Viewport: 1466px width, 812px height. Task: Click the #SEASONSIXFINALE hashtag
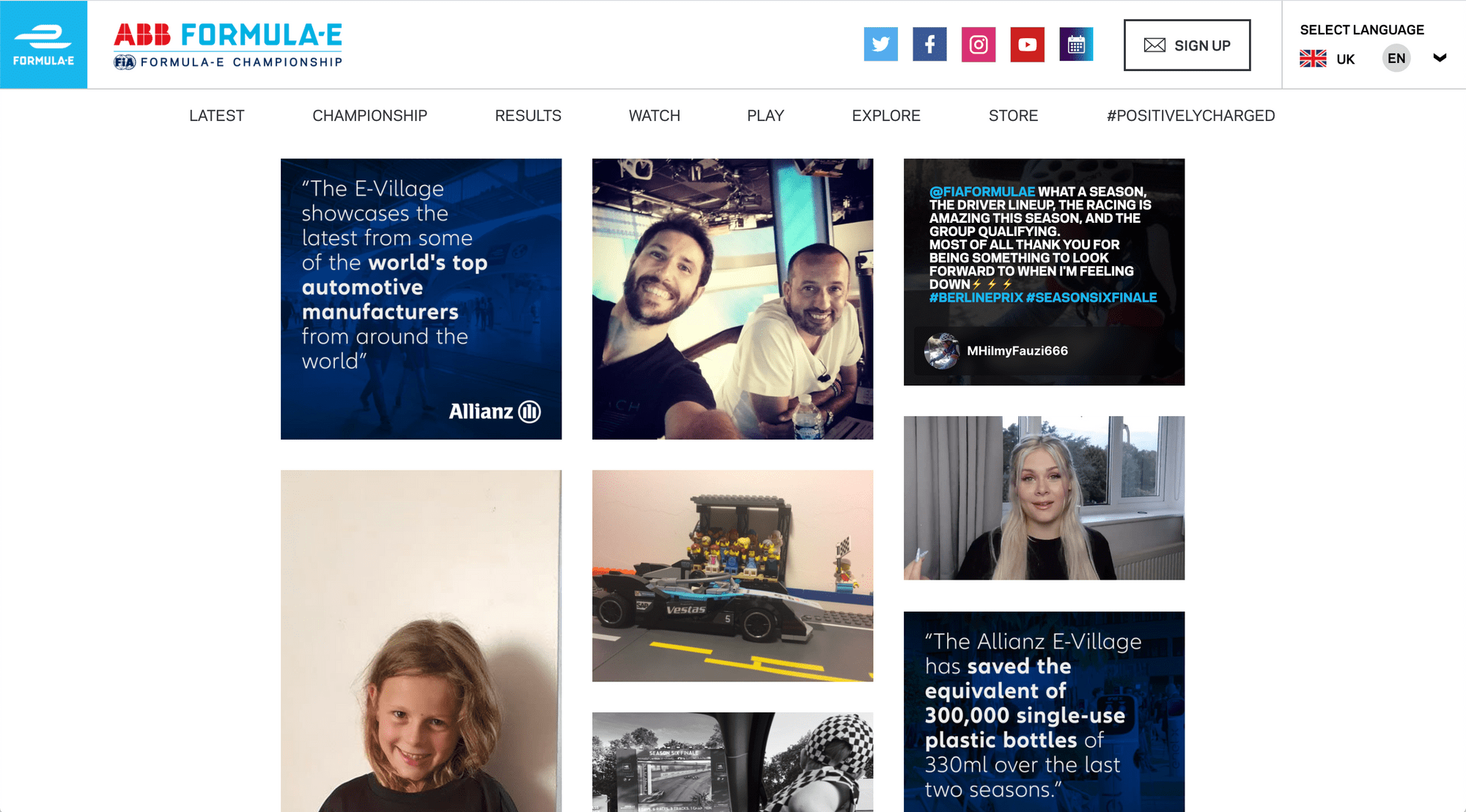1091,298
